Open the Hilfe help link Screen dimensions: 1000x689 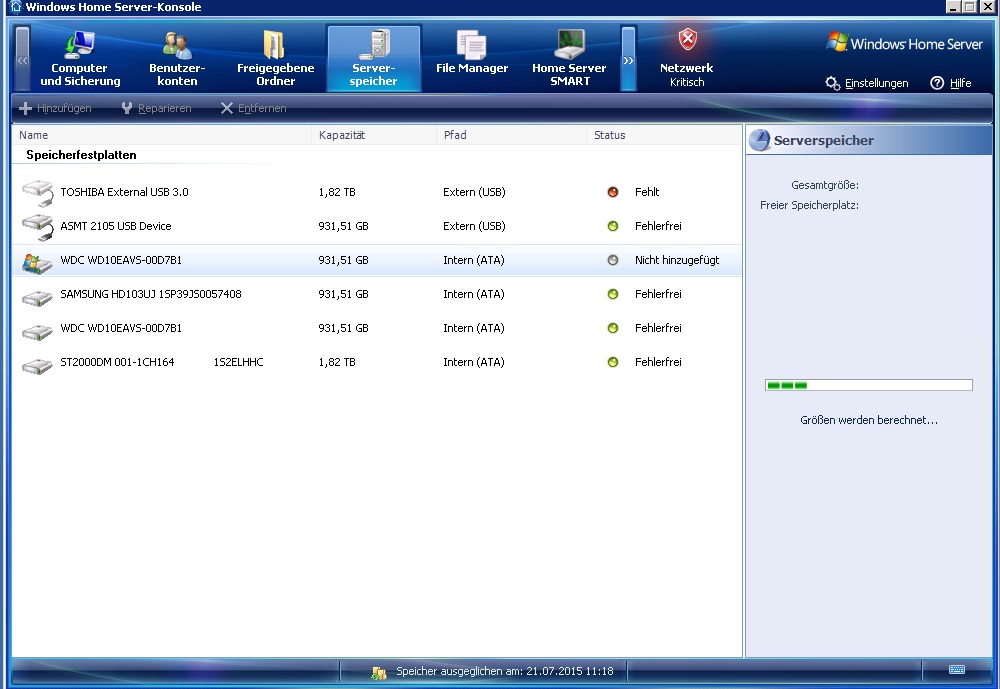(951, 83)
